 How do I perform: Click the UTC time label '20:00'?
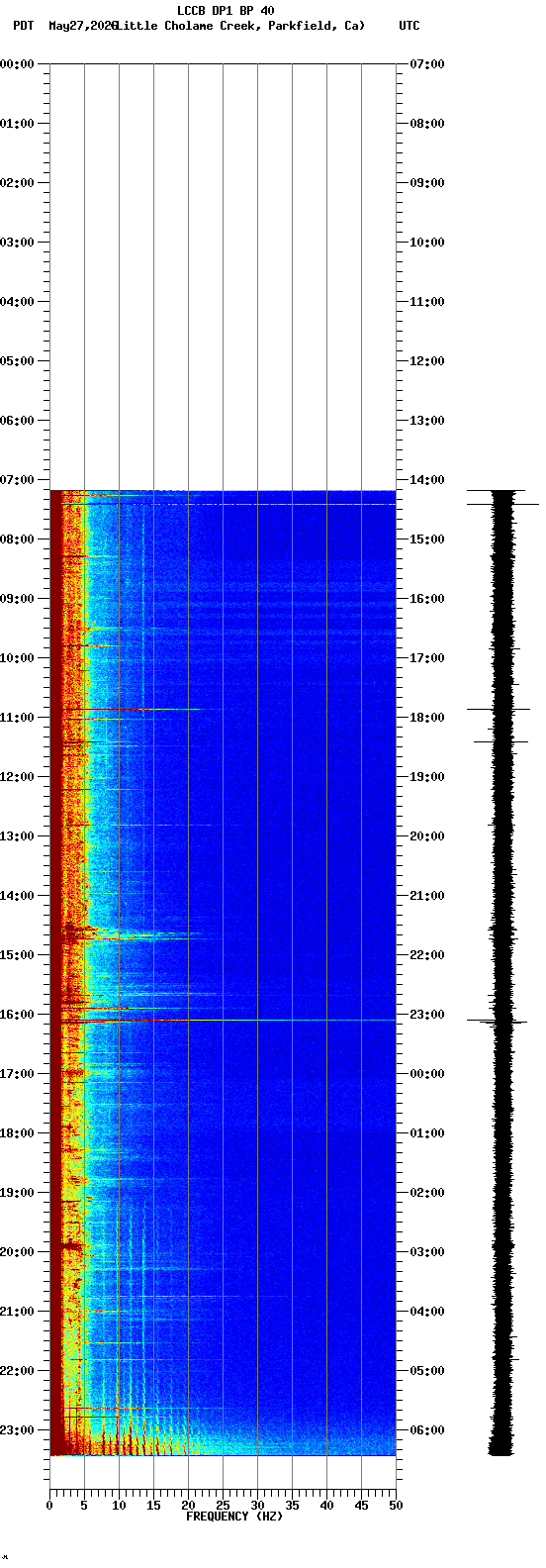pos(427,836)
